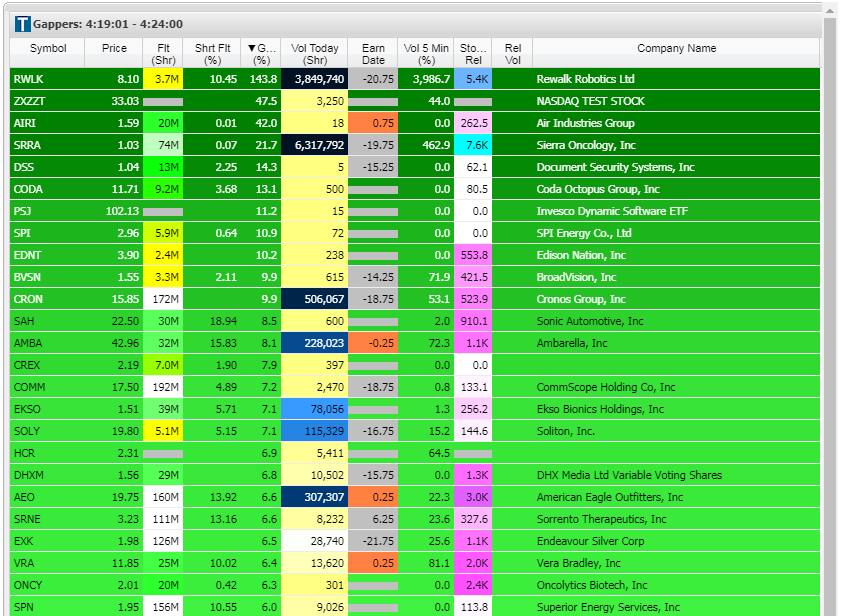Select the SOLY symbol cell

[48, 431]
